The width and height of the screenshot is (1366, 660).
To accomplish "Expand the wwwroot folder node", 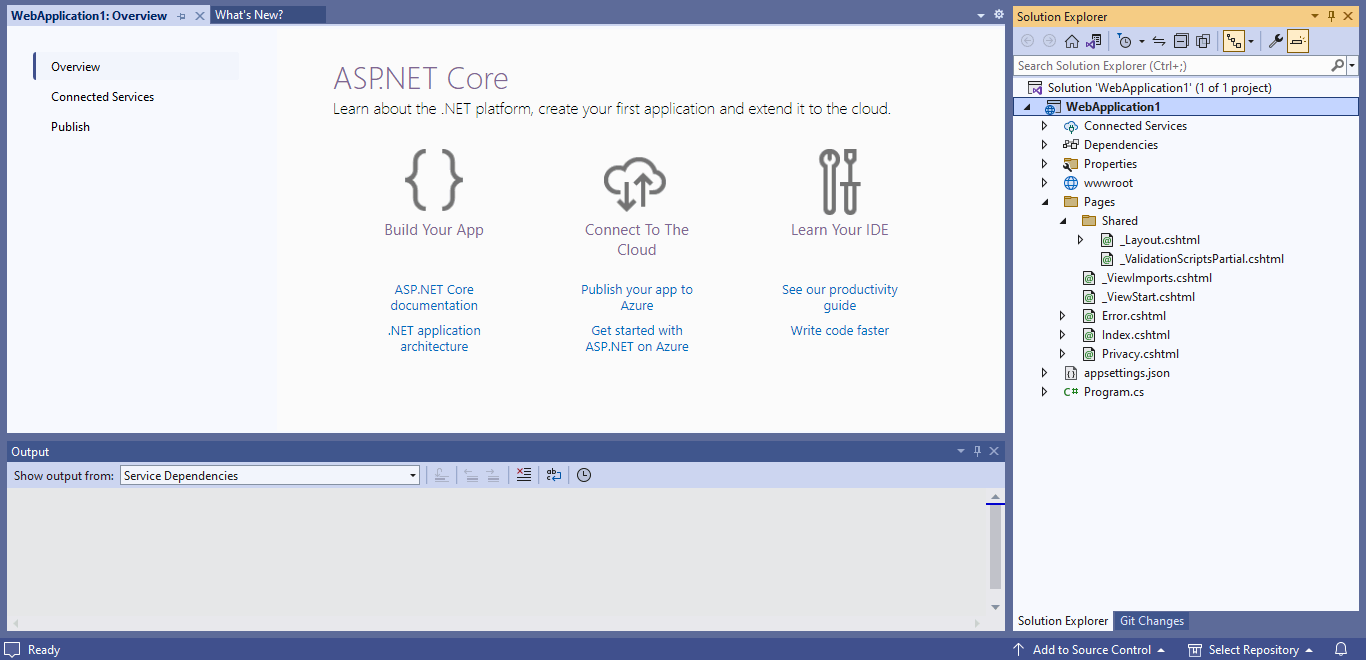I will 1045,183.
